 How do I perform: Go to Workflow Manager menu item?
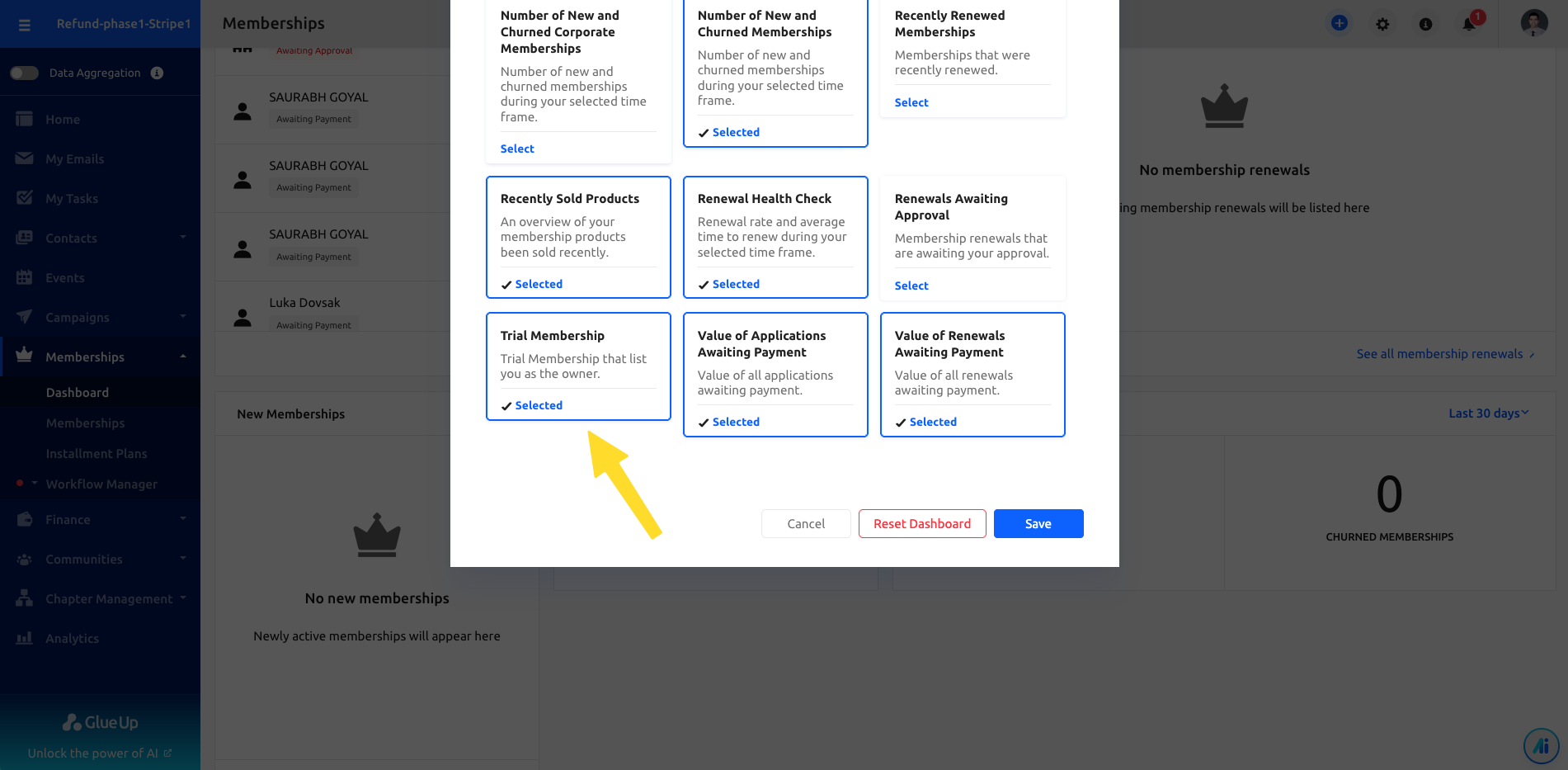(101, 484)
